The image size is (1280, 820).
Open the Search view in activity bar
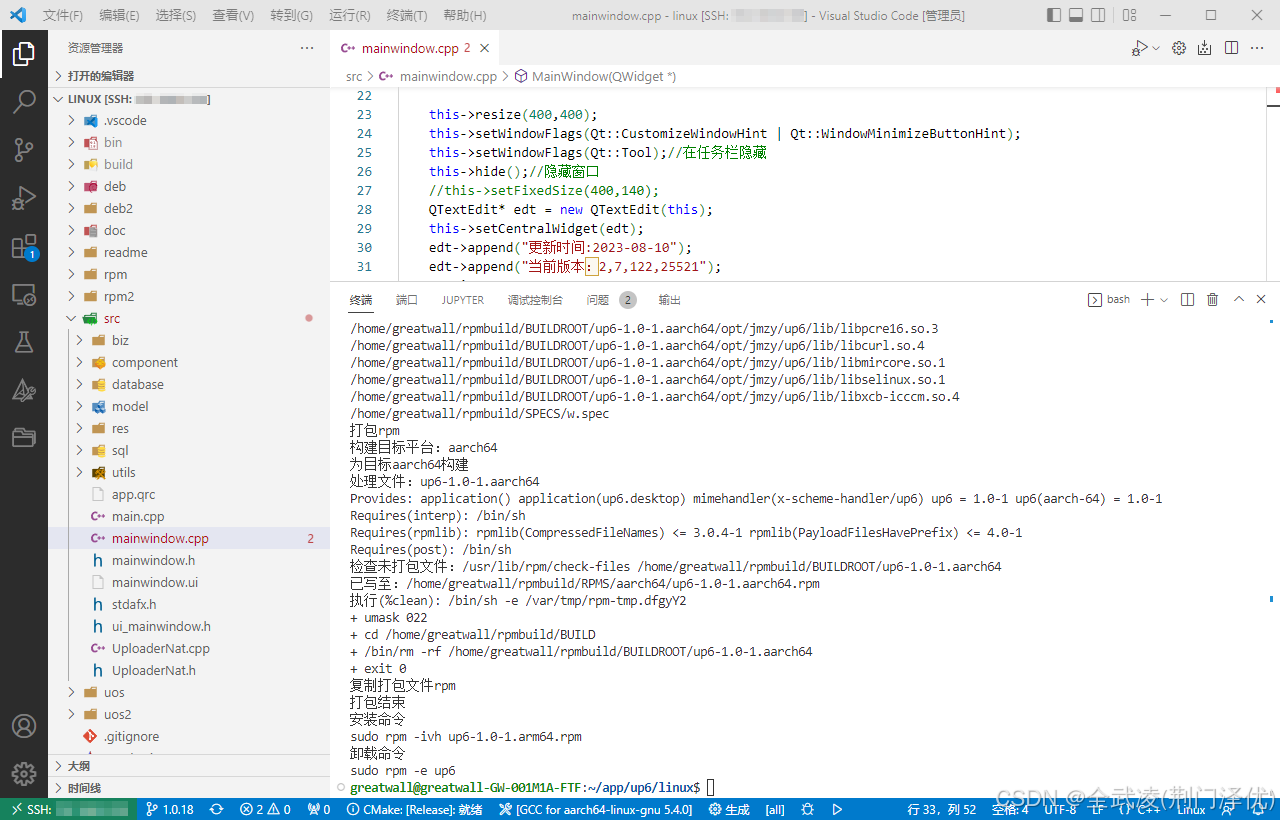[x=24, y=101]
